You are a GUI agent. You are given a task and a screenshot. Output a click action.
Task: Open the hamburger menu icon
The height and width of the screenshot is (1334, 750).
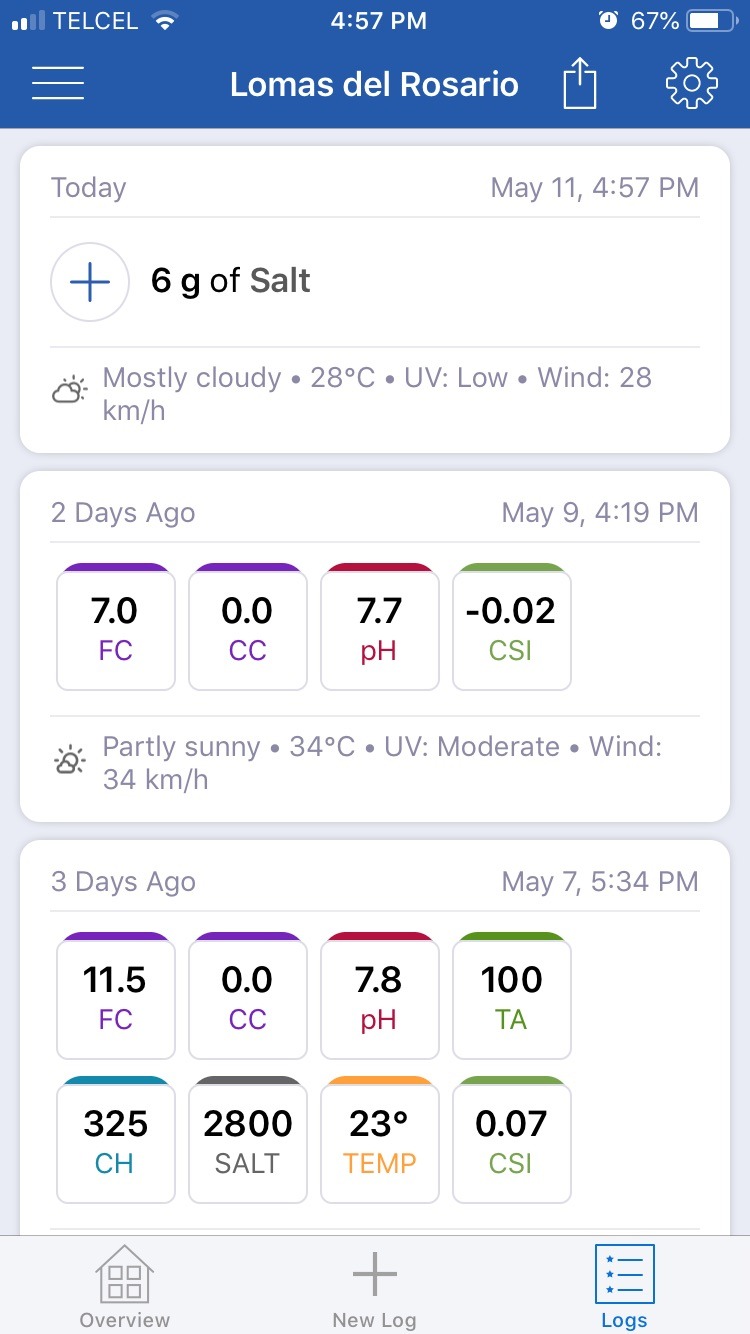[x=58, y=83]
